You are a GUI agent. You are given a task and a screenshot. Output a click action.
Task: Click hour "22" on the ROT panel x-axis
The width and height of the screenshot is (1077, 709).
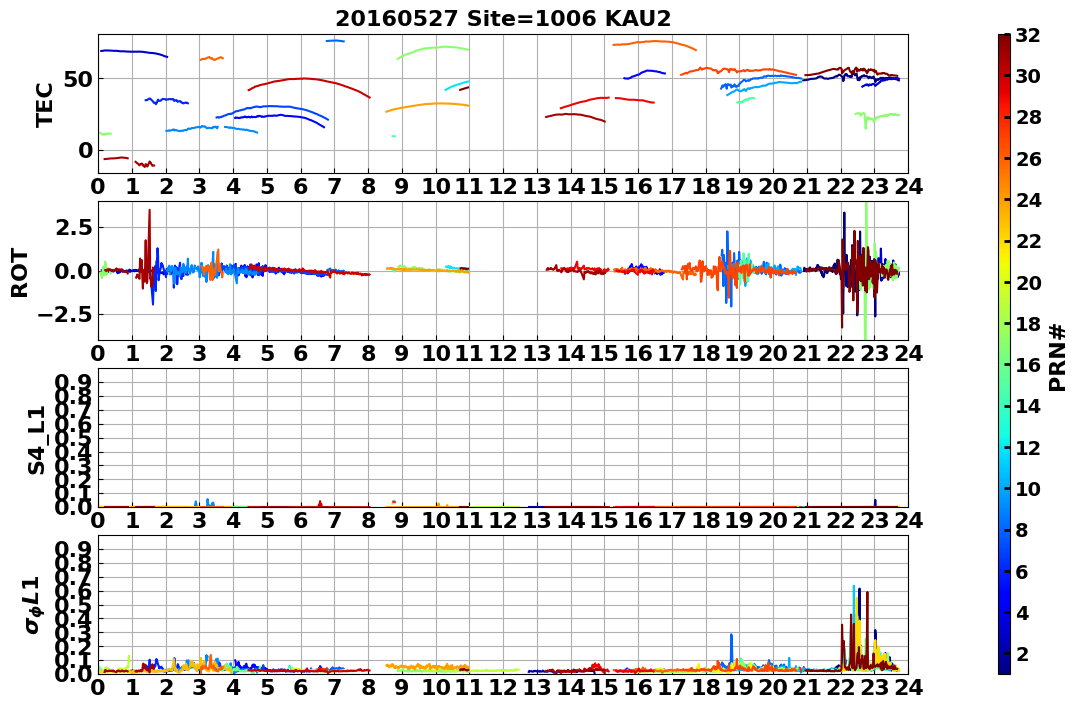coord(841,353)
